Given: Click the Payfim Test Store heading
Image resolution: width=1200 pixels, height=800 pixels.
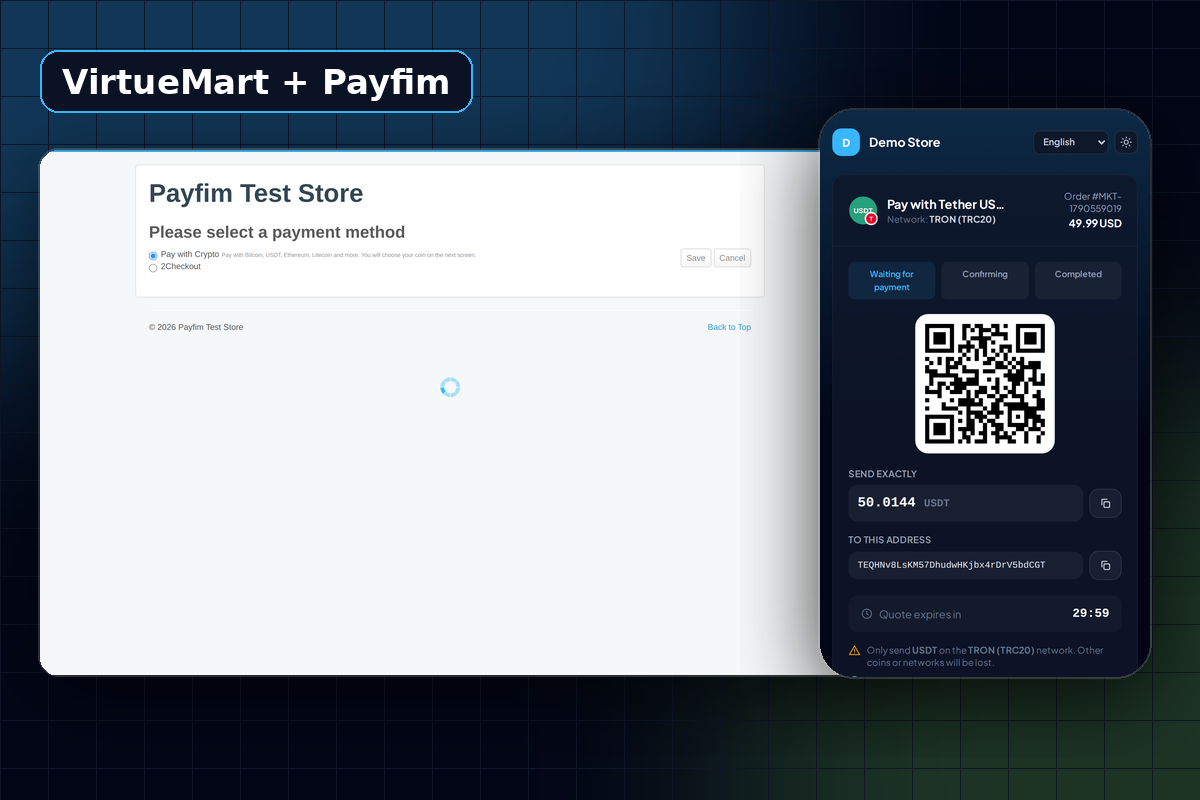Looking at the screenshot, I should click(x=256, y=193).
